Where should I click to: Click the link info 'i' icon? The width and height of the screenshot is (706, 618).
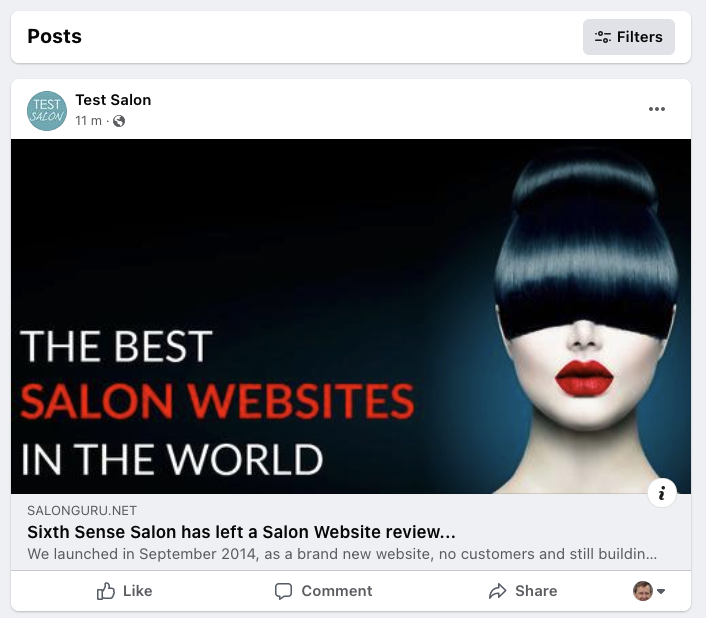662,493
